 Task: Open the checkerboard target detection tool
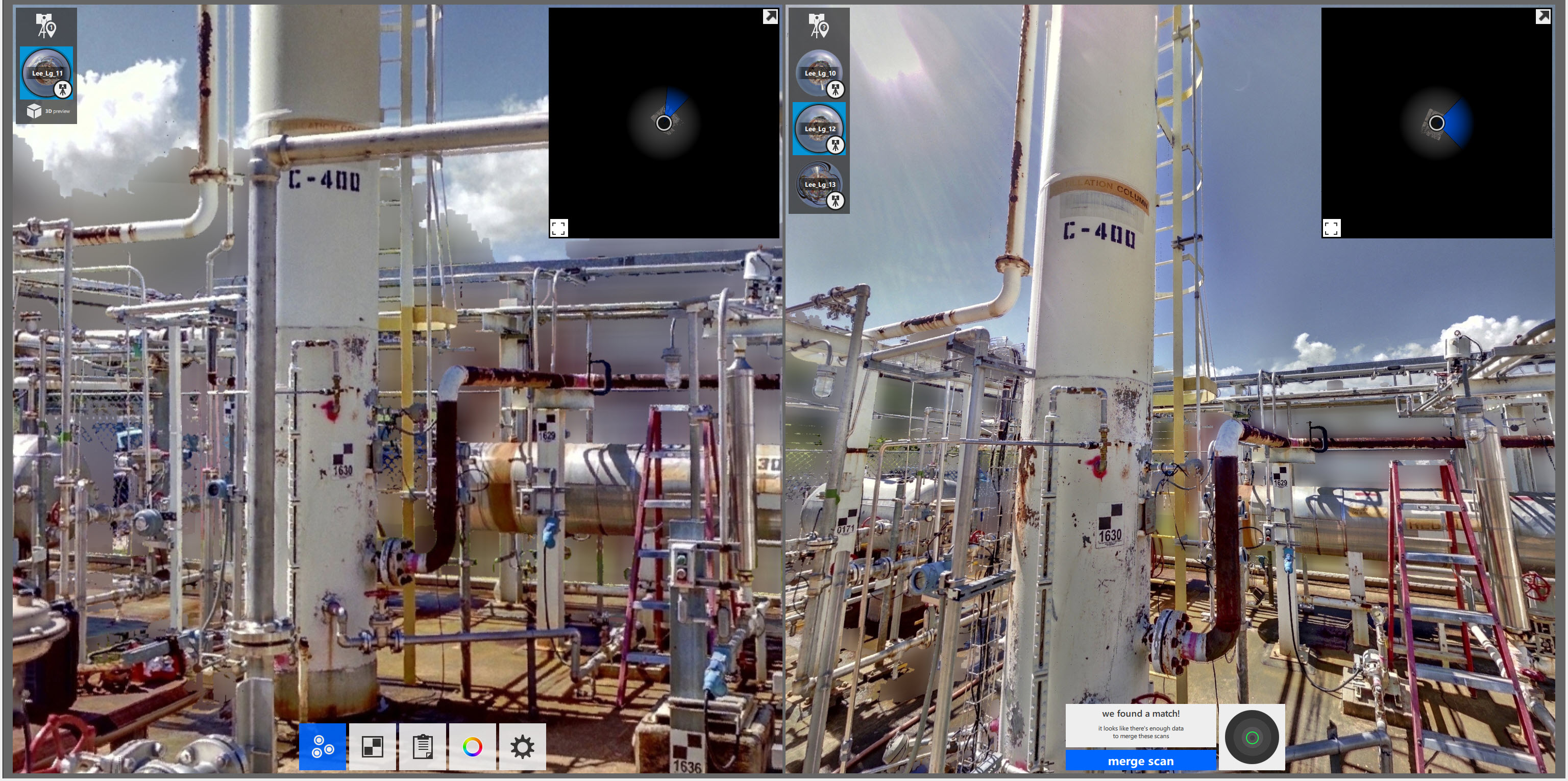(x=372, y=747)
